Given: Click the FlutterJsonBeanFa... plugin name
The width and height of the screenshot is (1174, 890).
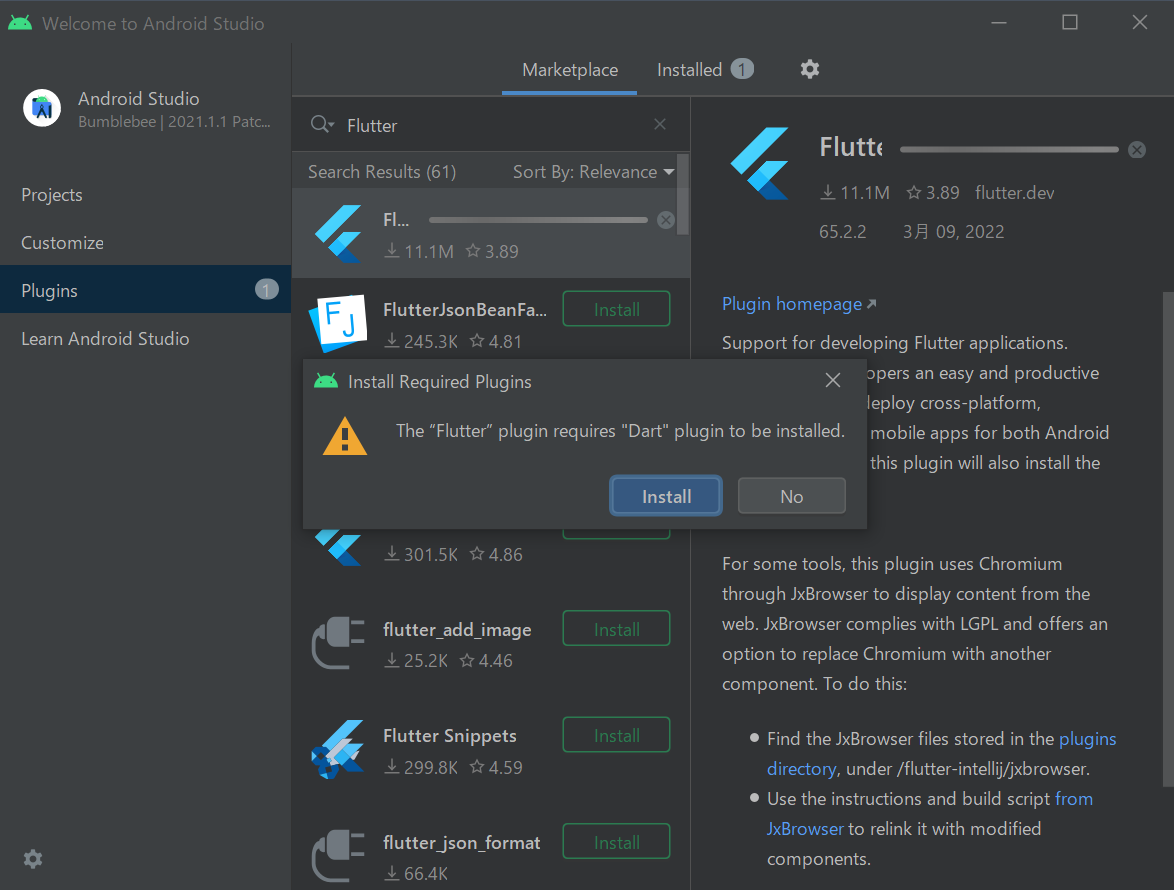Looking at the screenshot, I should pyautogui.click(x=464, y=309).
